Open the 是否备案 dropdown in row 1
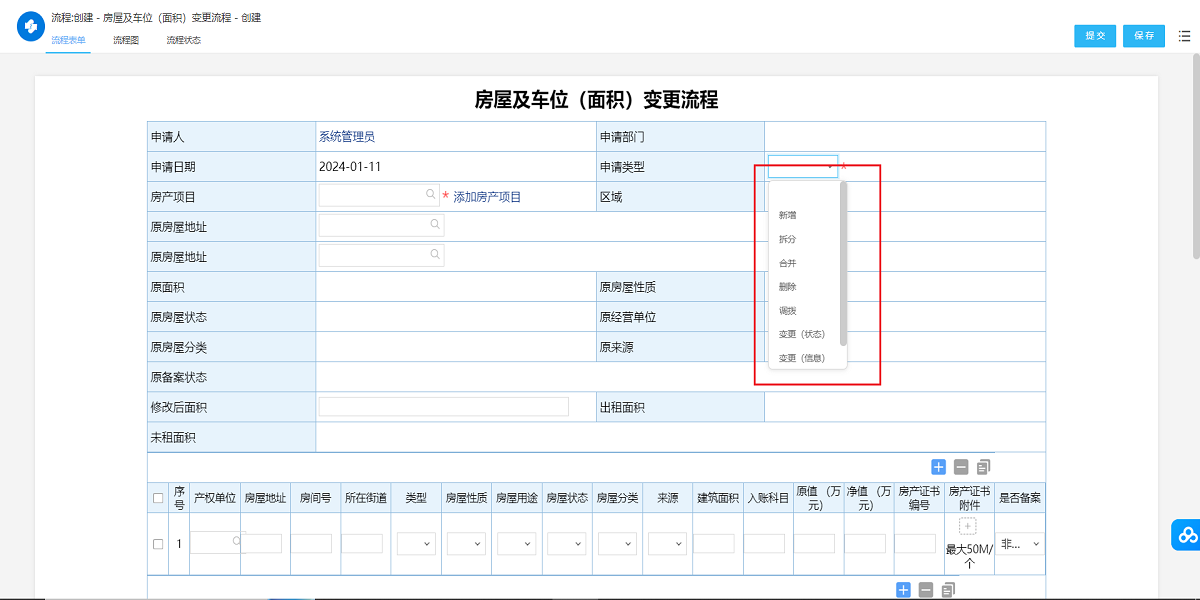Screen dimensions: 1200x600 point(1021,544)
